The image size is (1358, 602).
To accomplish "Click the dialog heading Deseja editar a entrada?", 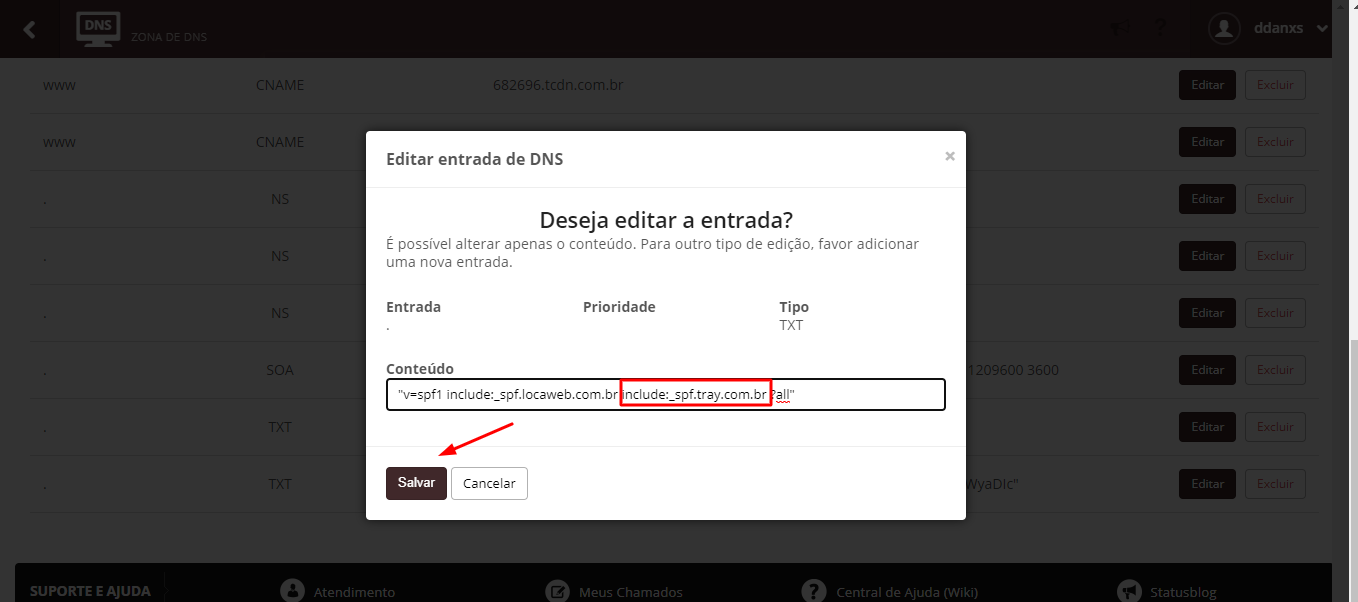I will click(x=666, y=220).
